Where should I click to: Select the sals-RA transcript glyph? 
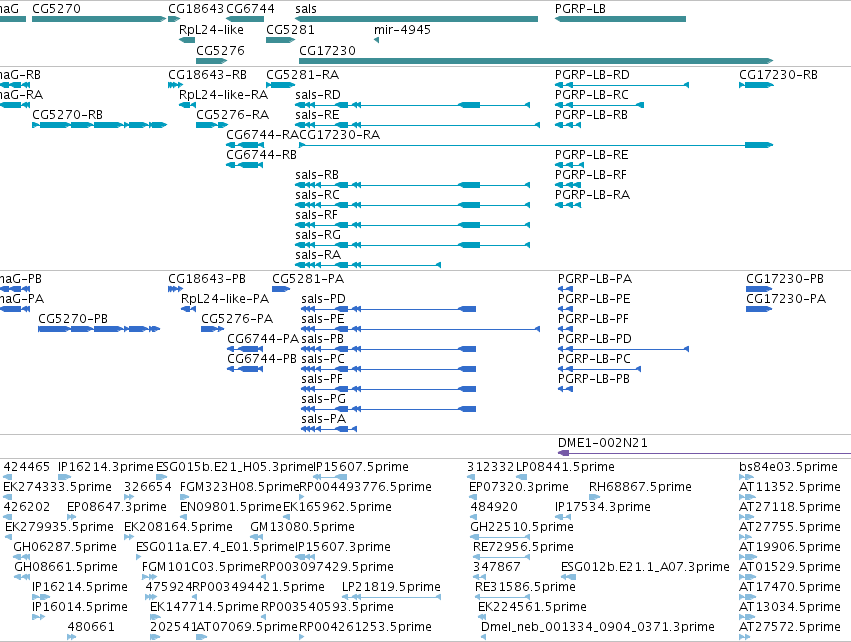(x=368, y=265)
